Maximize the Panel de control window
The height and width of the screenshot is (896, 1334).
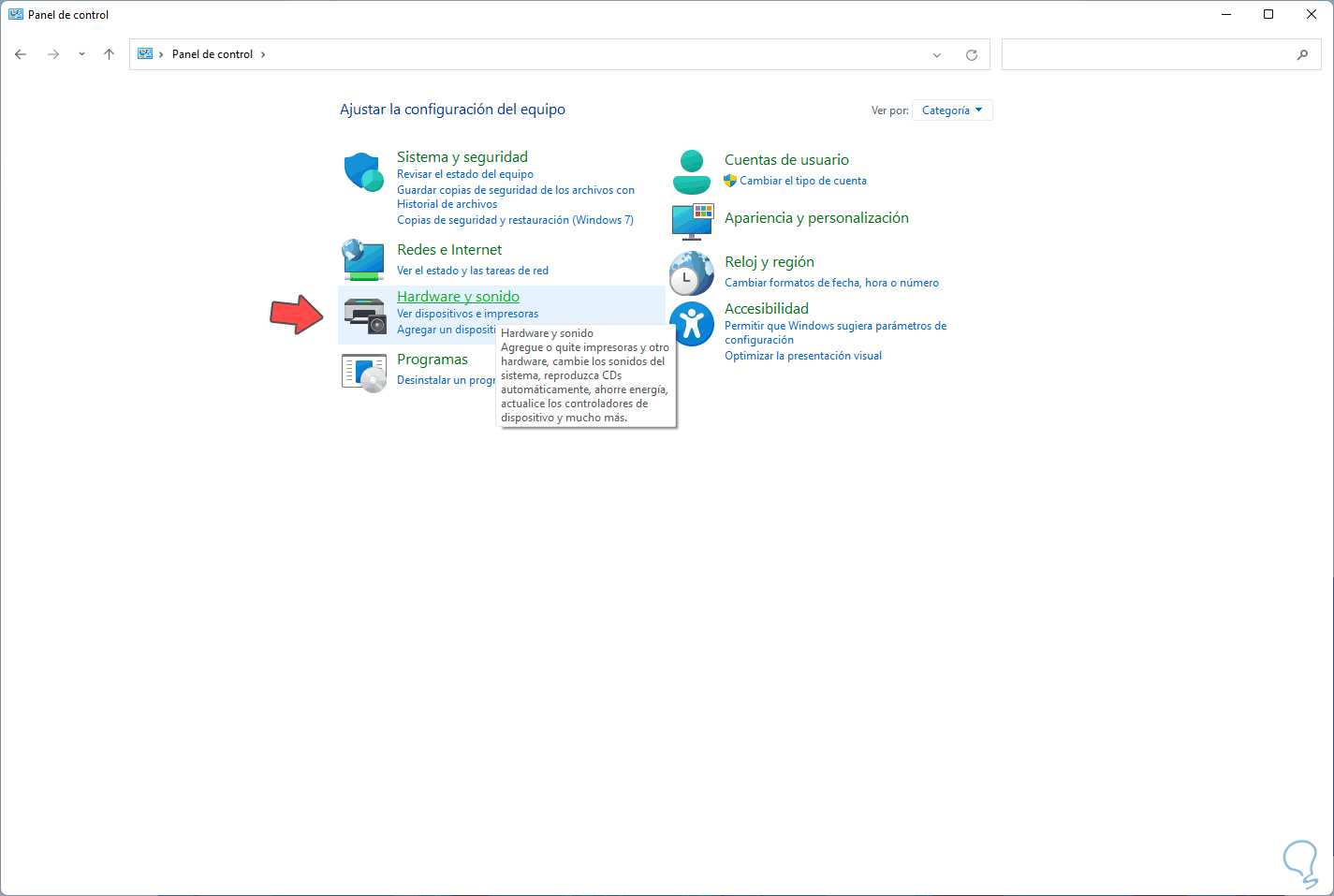[x=1268, y=14]
